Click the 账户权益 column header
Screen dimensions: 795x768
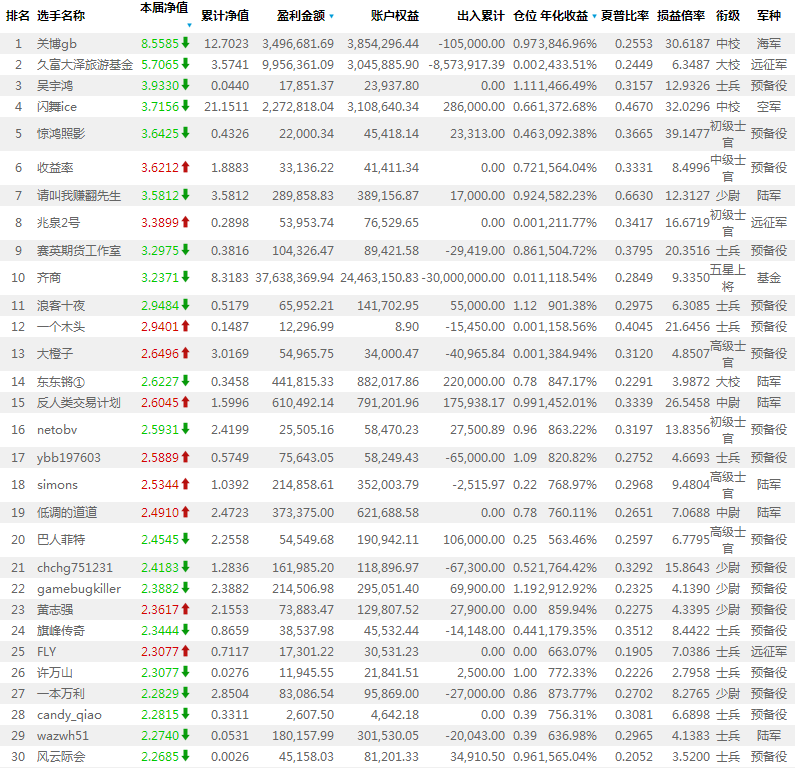click(x=395, y=16)
